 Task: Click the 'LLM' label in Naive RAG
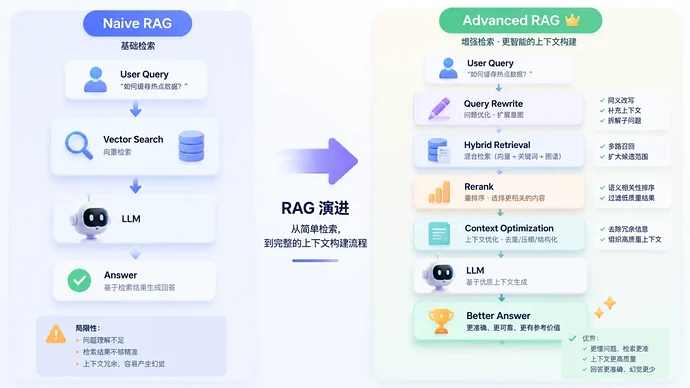[131, 219]
